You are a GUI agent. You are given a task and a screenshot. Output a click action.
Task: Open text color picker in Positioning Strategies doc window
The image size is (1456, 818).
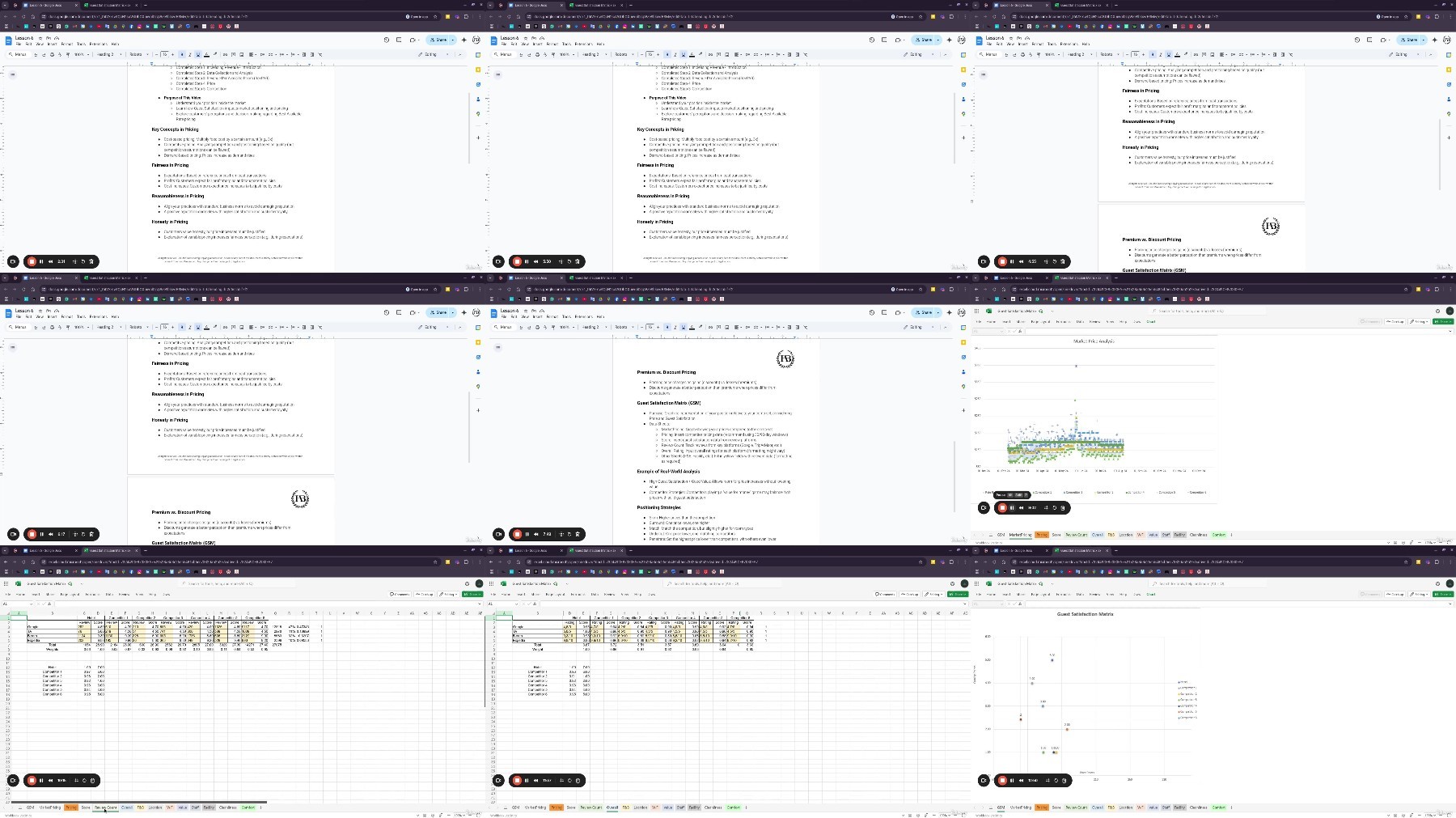tap(692, 327)
